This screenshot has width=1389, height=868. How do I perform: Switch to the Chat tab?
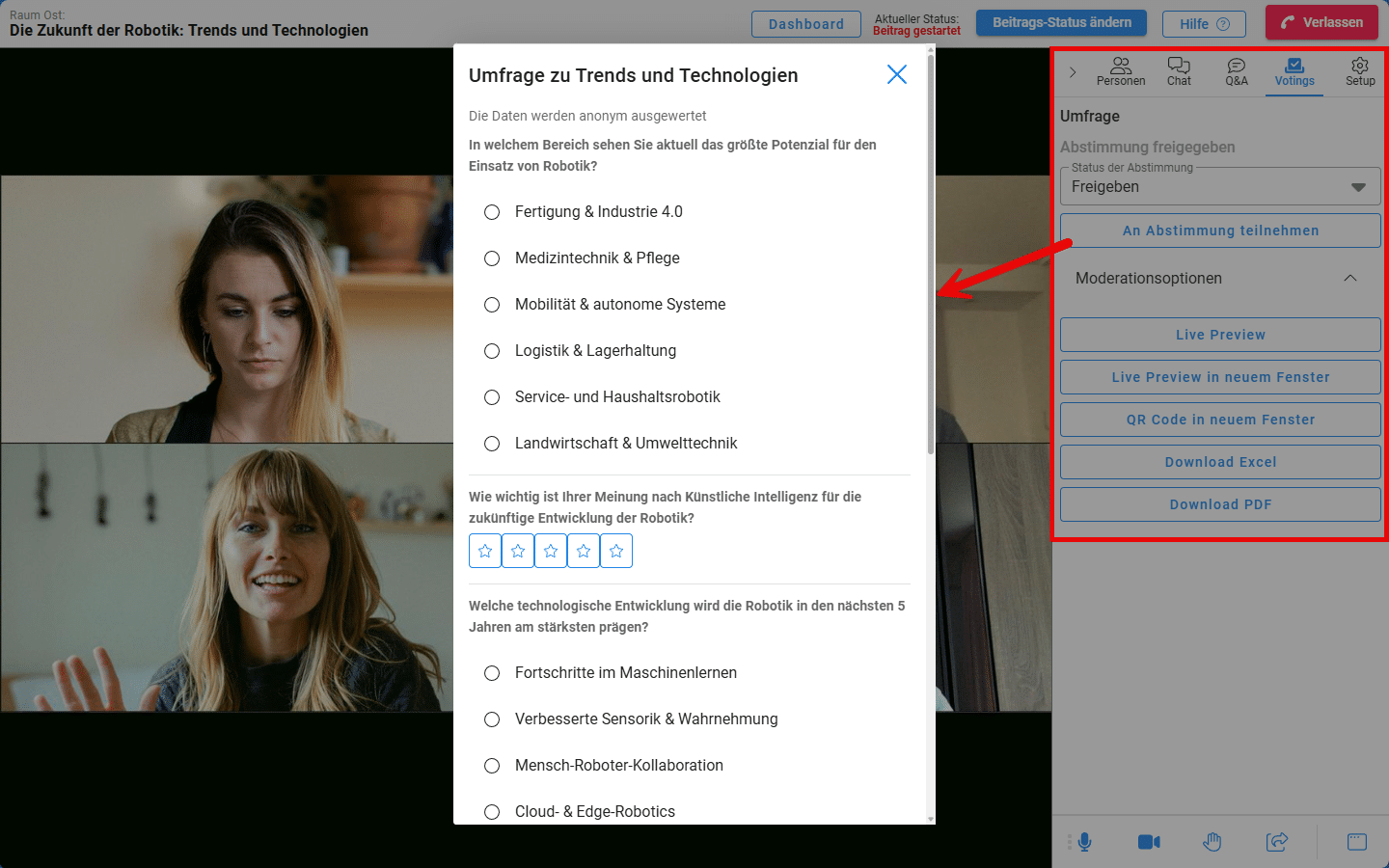(1179, 71)
